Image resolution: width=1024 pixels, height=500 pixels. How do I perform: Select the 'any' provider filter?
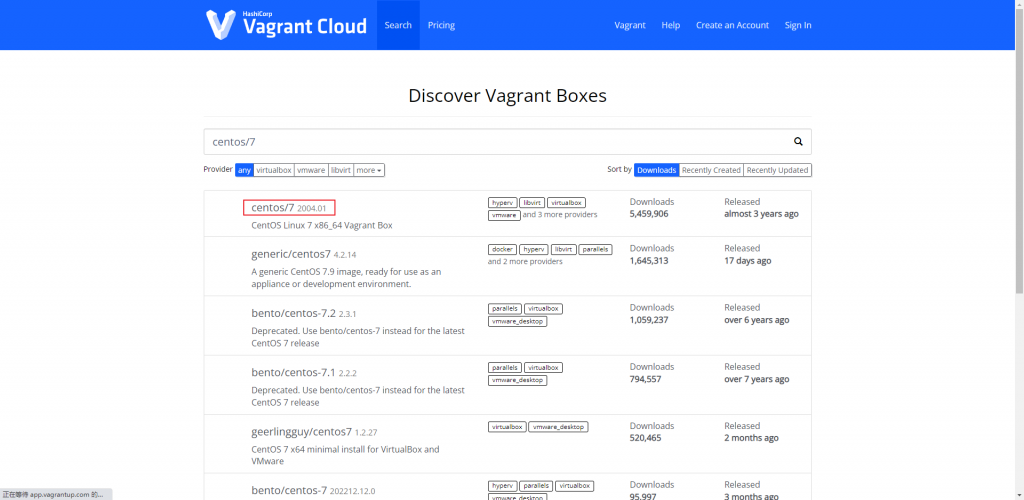click(x=244, y=170)
